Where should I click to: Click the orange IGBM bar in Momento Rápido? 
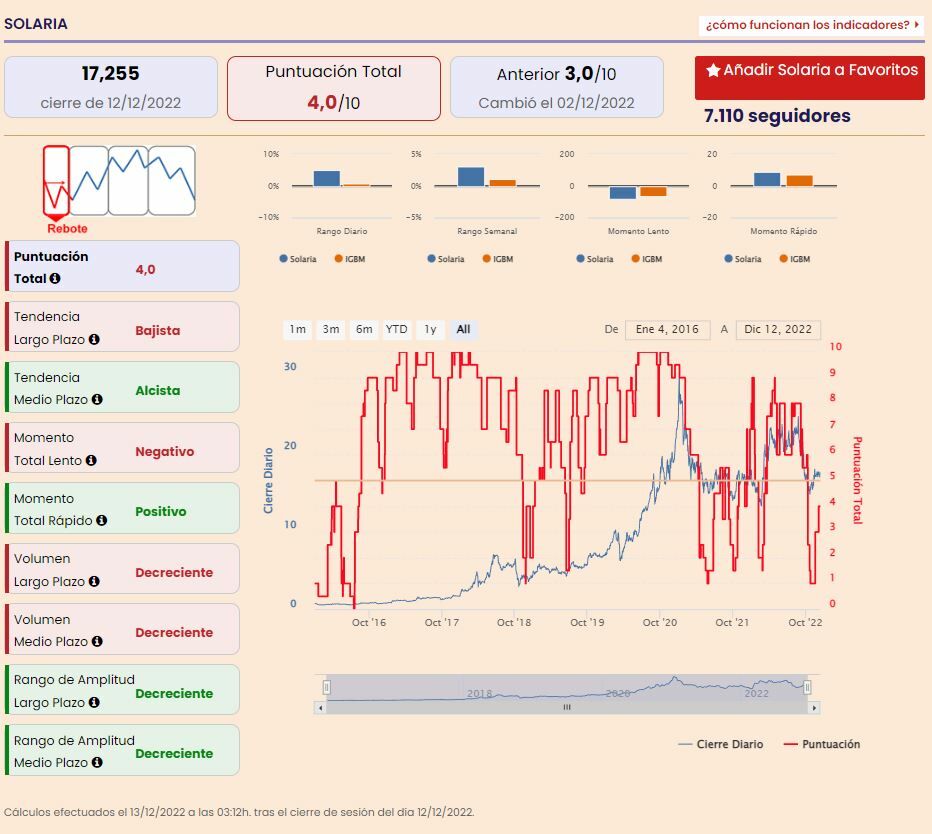click(x=799, y=181)
